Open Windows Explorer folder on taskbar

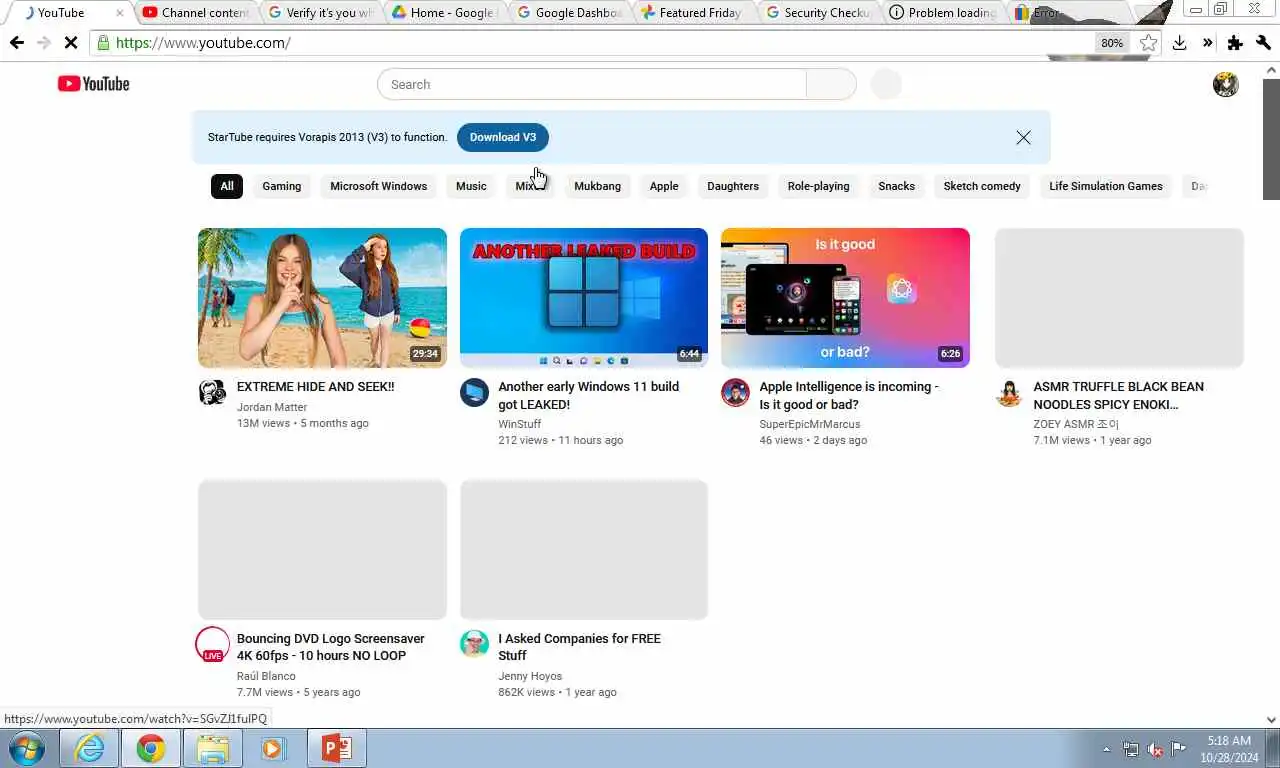(x=213, y=748)
